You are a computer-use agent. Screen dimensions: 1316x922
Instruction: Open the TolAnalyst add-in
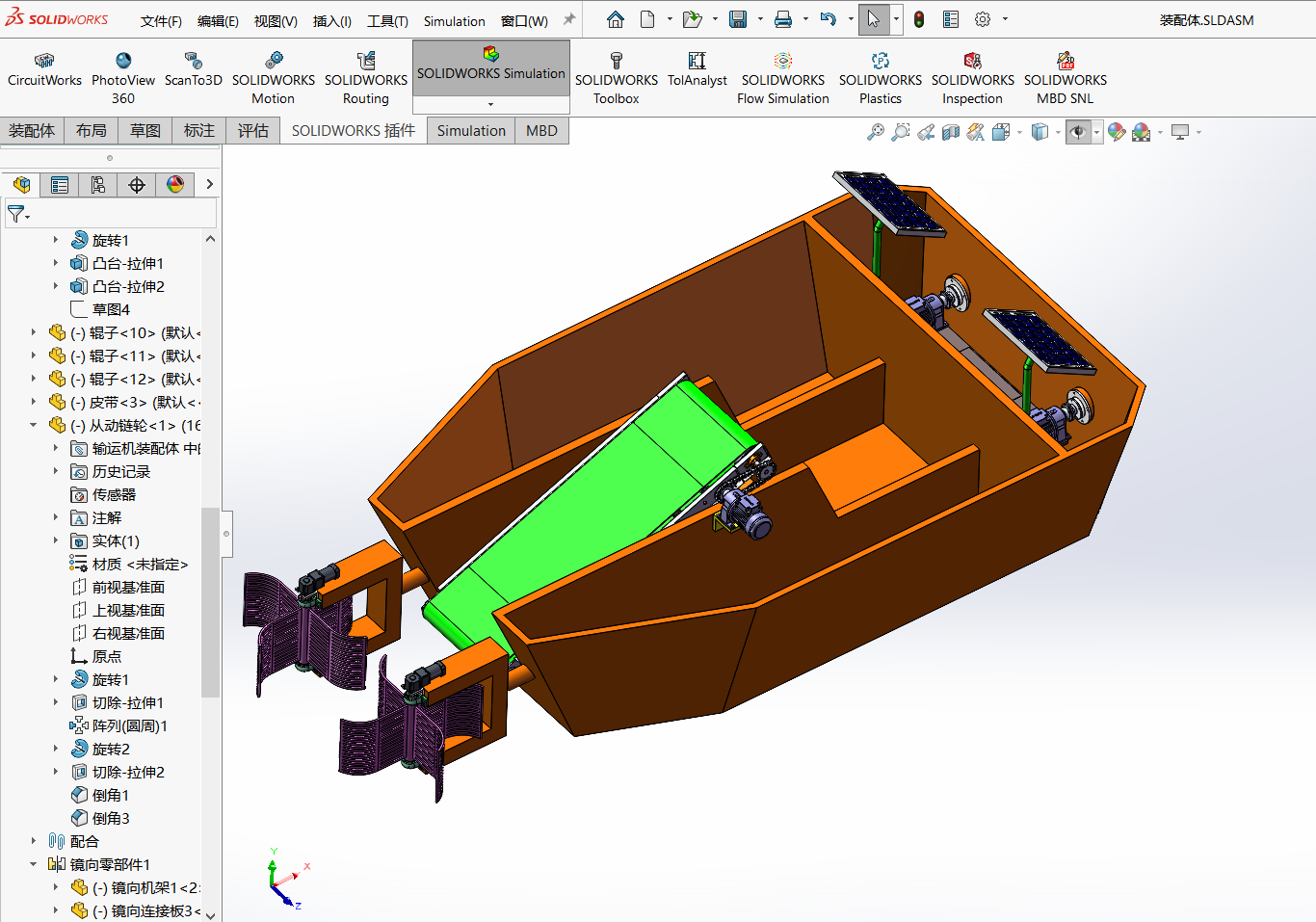[697, 70]
